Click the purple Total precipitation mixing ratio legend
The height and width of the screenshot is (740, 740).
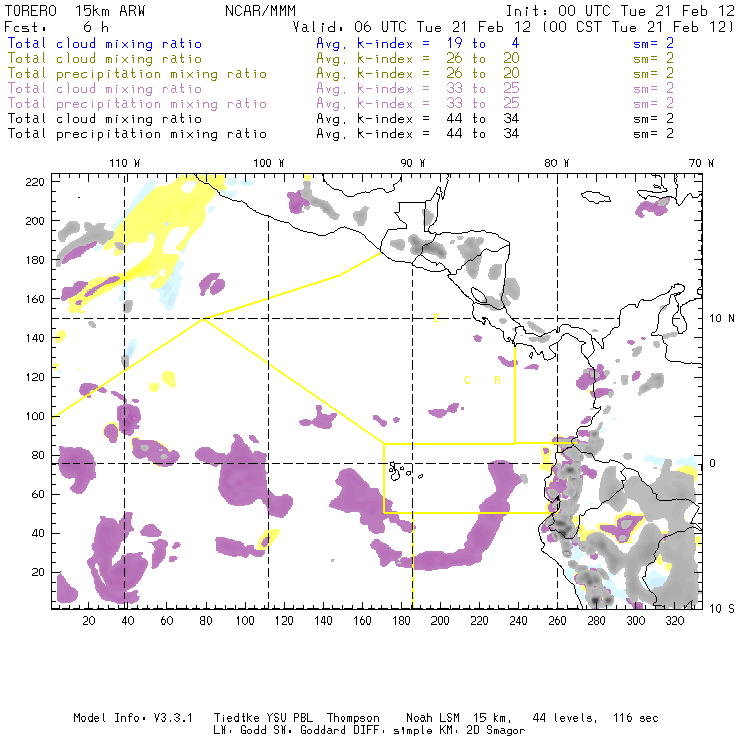pyautogui.click(x=136, y=104)
